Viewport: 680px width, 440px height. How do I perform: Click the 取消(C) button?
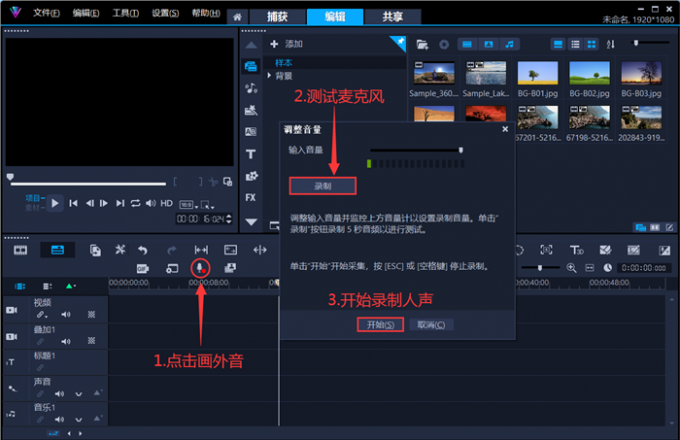[x=431, y=325]
